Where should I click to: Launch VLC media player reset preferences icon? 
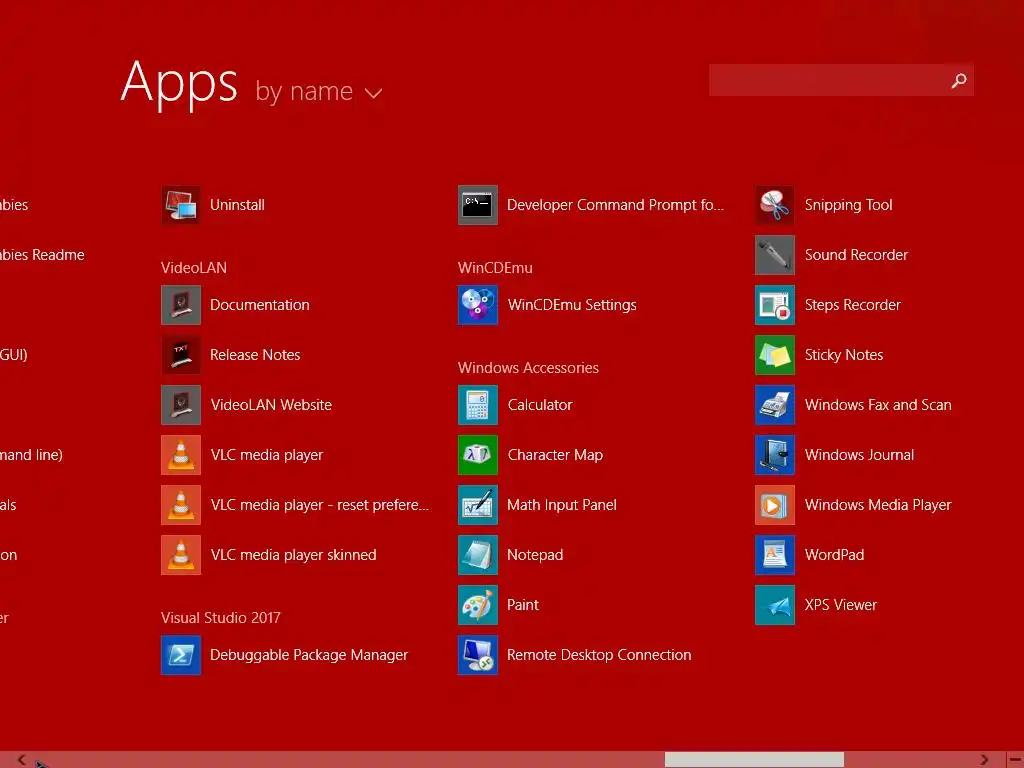pos(181,505)
